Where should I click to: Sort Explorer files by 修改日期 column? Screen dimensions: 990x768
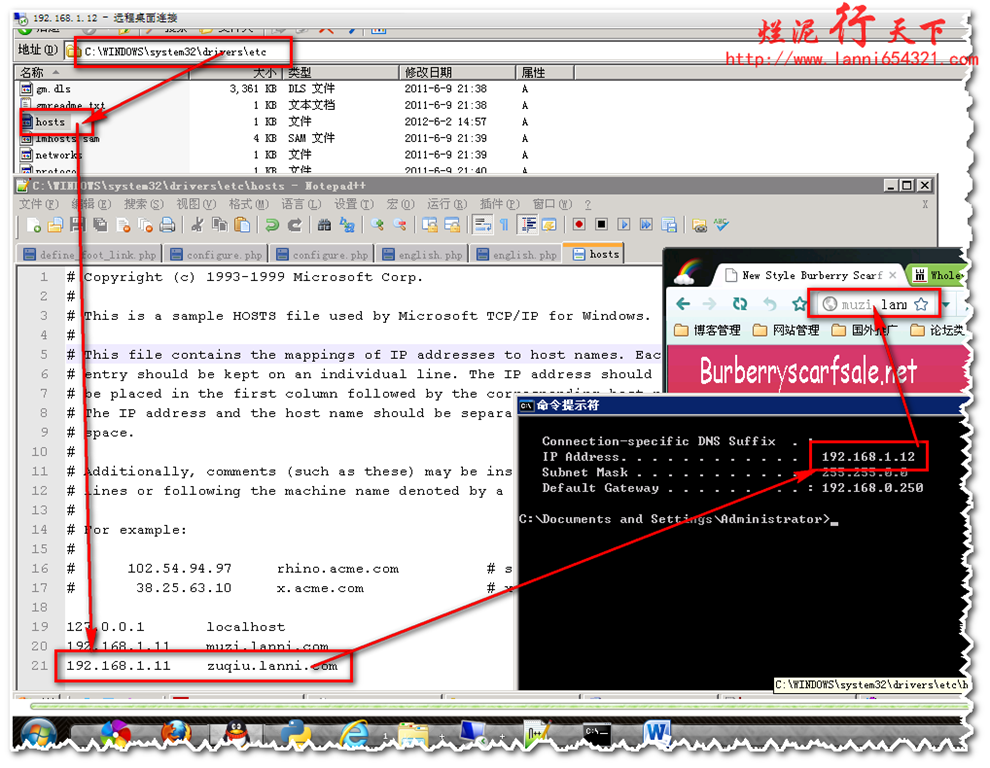pyautogui.click(x=457, y=73)
